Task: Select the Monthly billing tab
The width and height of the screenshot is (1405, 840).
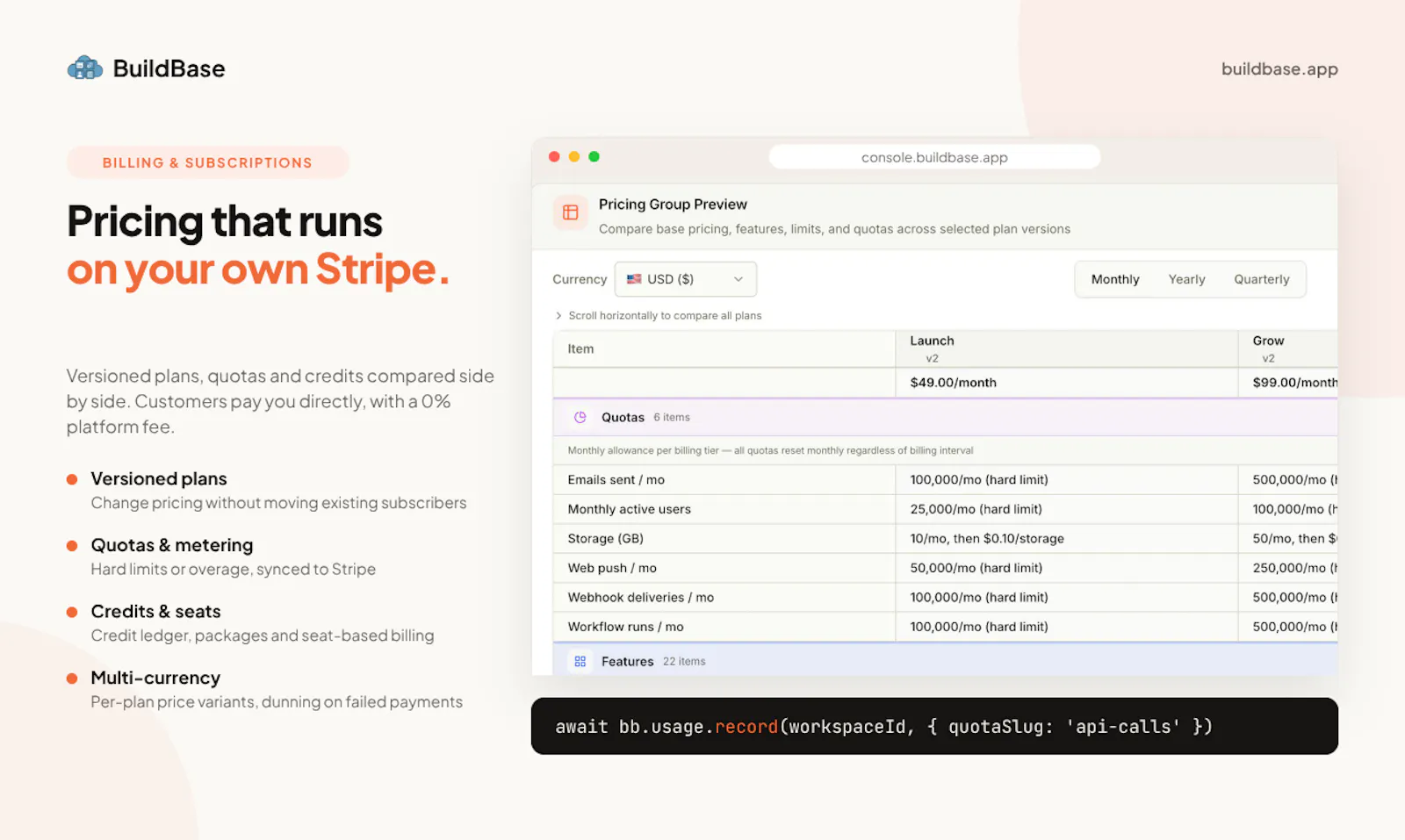Action: click(x=1115, y=279)
